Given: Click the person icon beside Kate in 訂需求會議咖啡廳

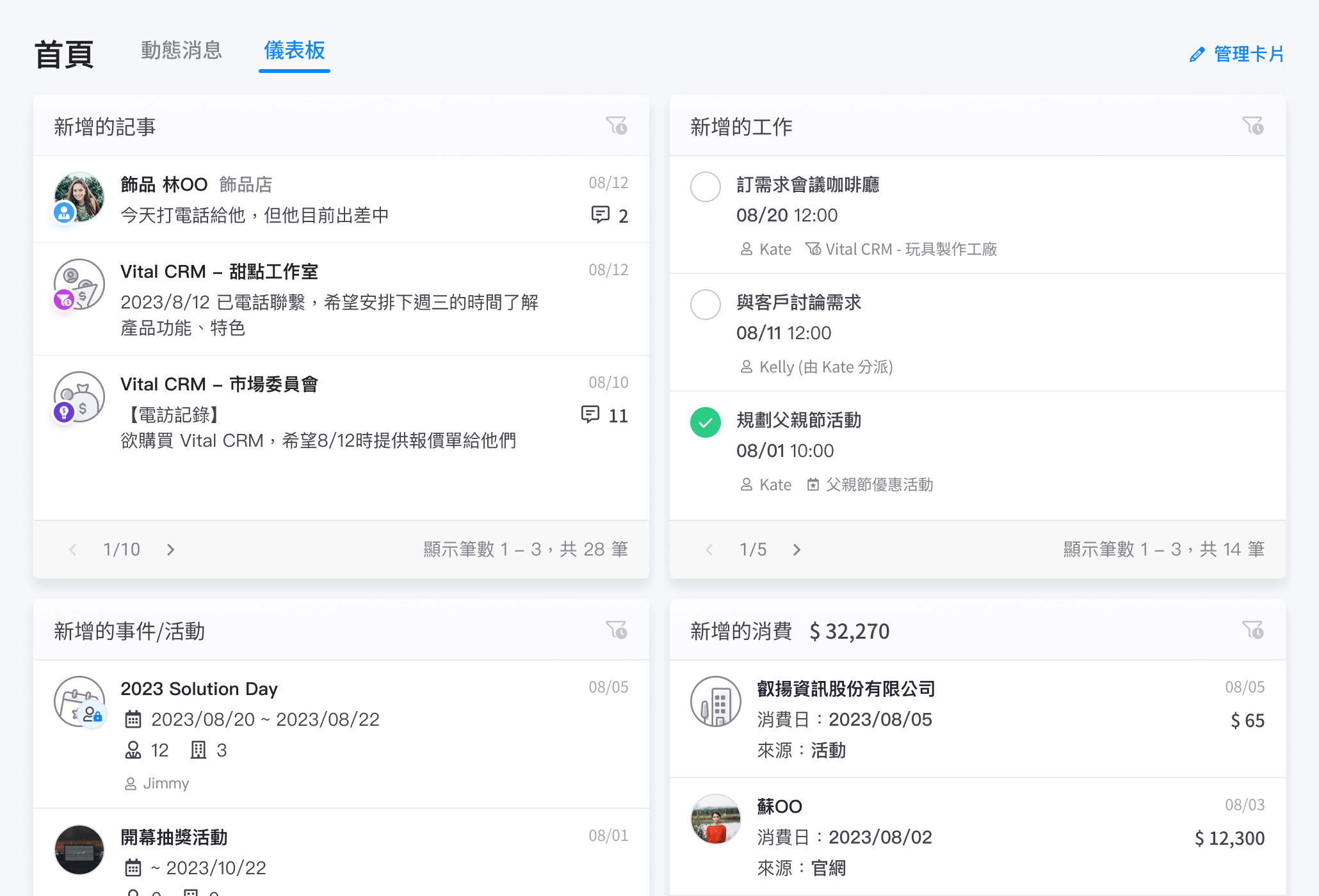Looking at the screenshot, I should click(747, 249).
